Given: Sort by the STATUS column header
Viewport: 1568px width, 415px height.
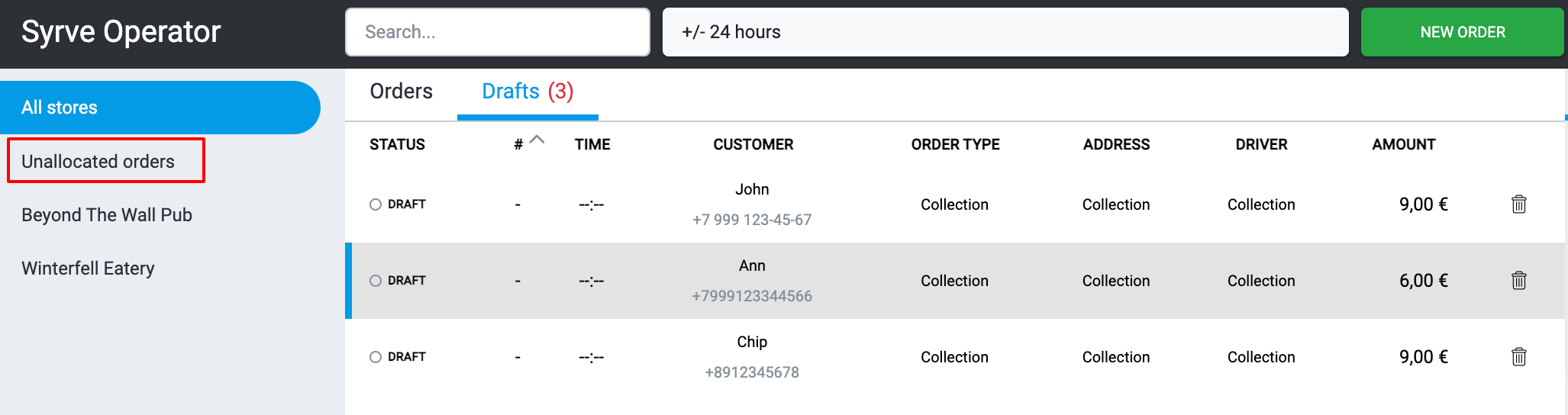Looking at the screenshot, I should tap(397, 144).
